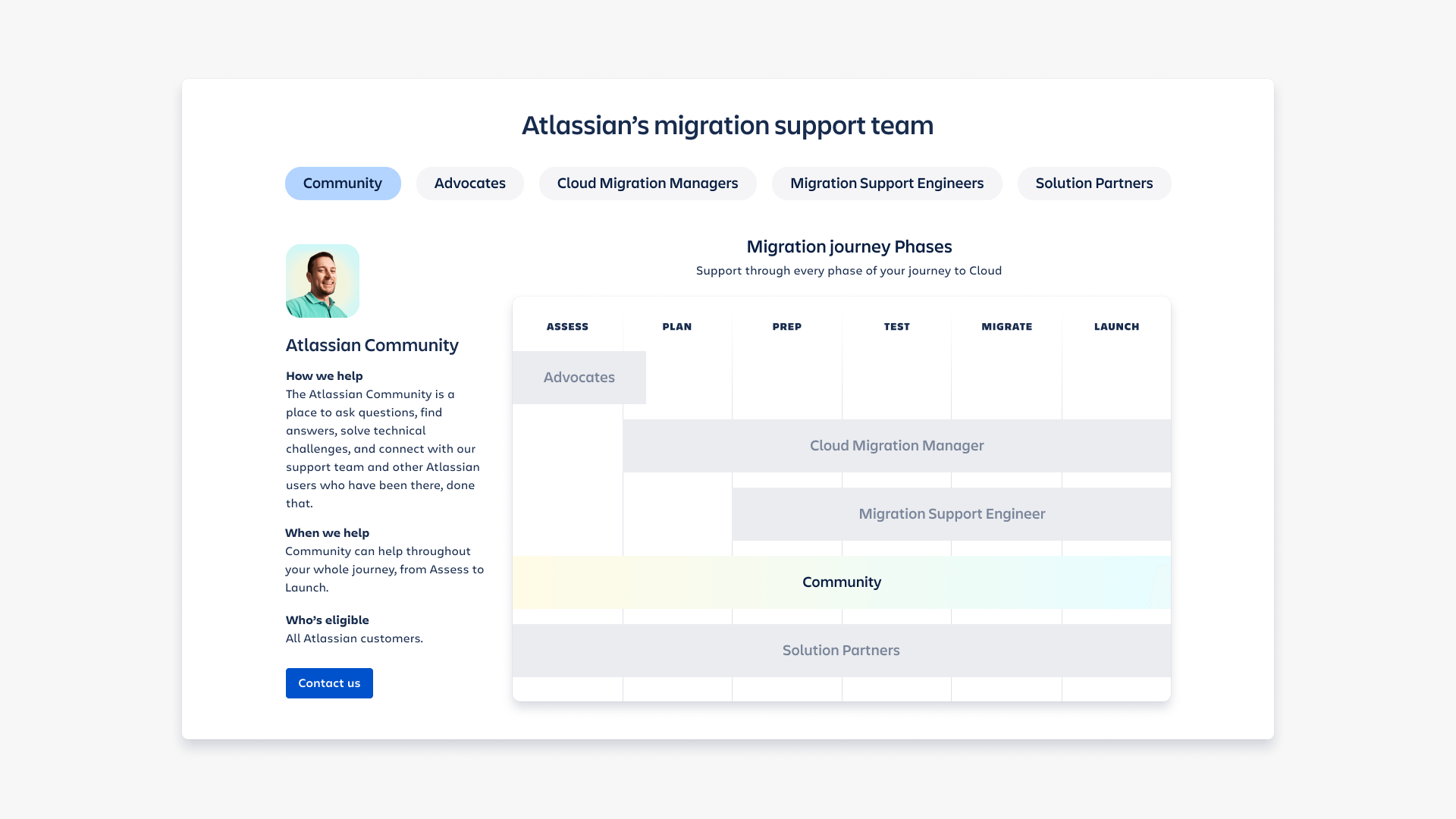This screenshot has width=1456, height=819.
Task: Click the PREP phase column header
Action: coord(787,327)
